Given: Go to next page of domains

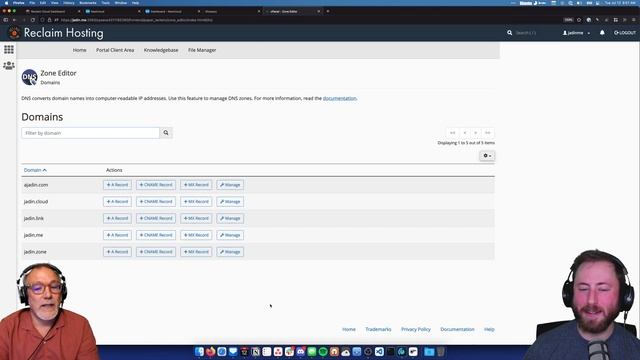Looking at the screenshot, I should point(476,133).
